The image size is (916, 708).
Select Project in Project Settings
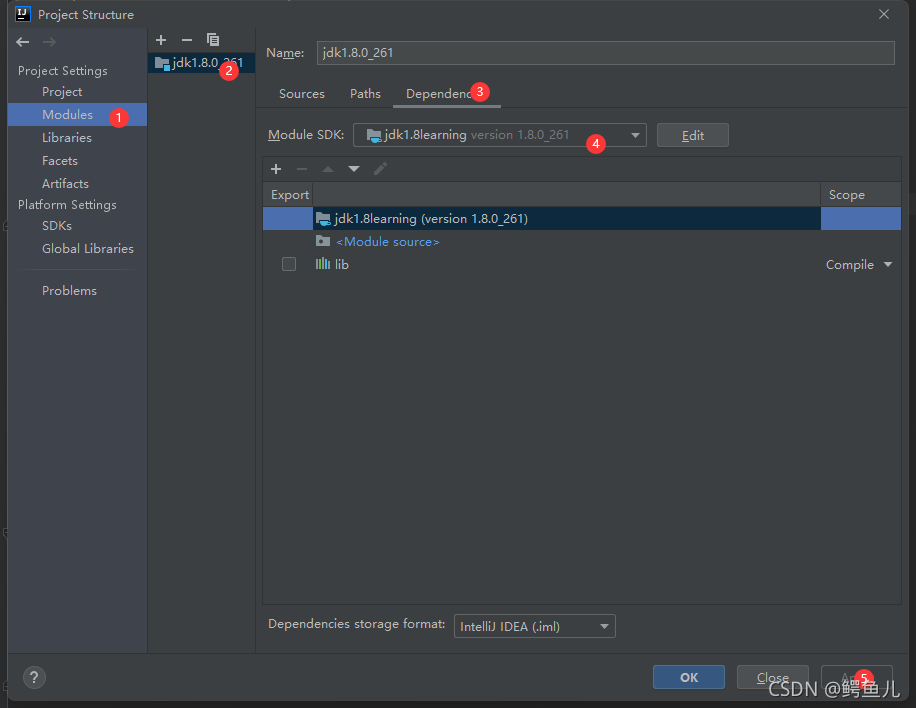(62, 92)
